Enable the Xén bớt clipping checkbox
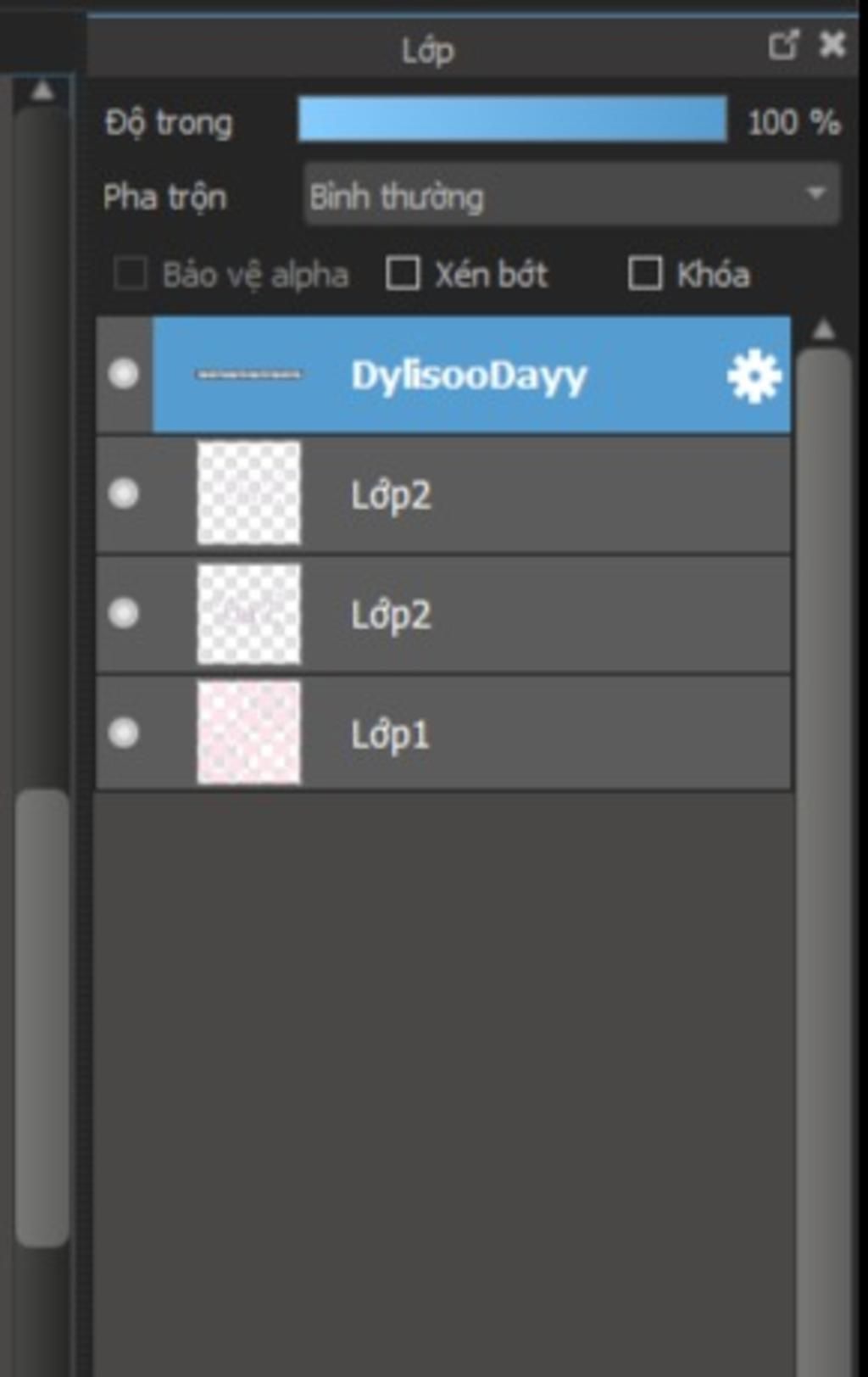Screen dimensions: 868x1377 [403, 274]
